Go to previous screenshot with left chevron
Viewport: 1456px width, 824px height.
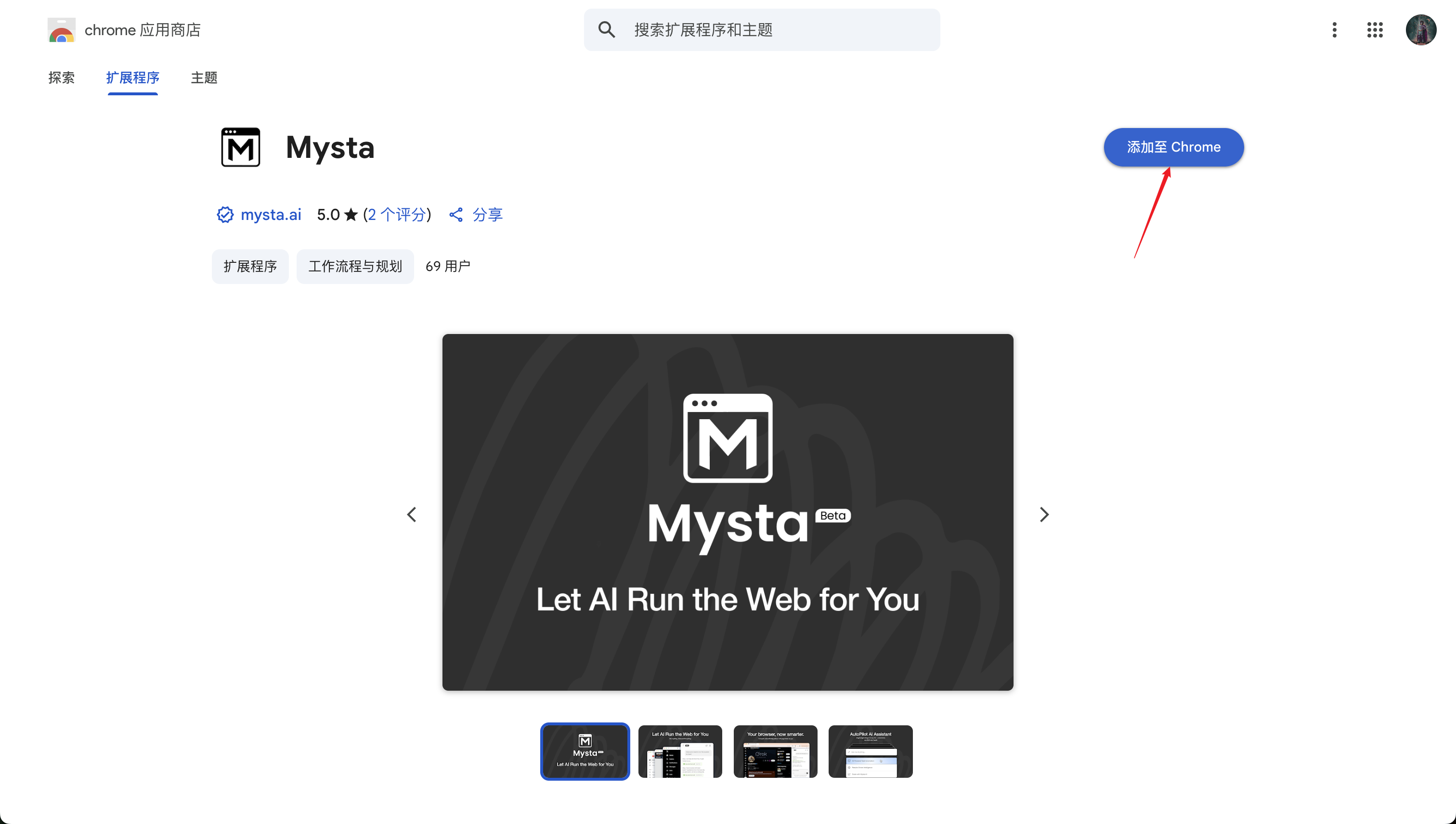tap(412, 515)
